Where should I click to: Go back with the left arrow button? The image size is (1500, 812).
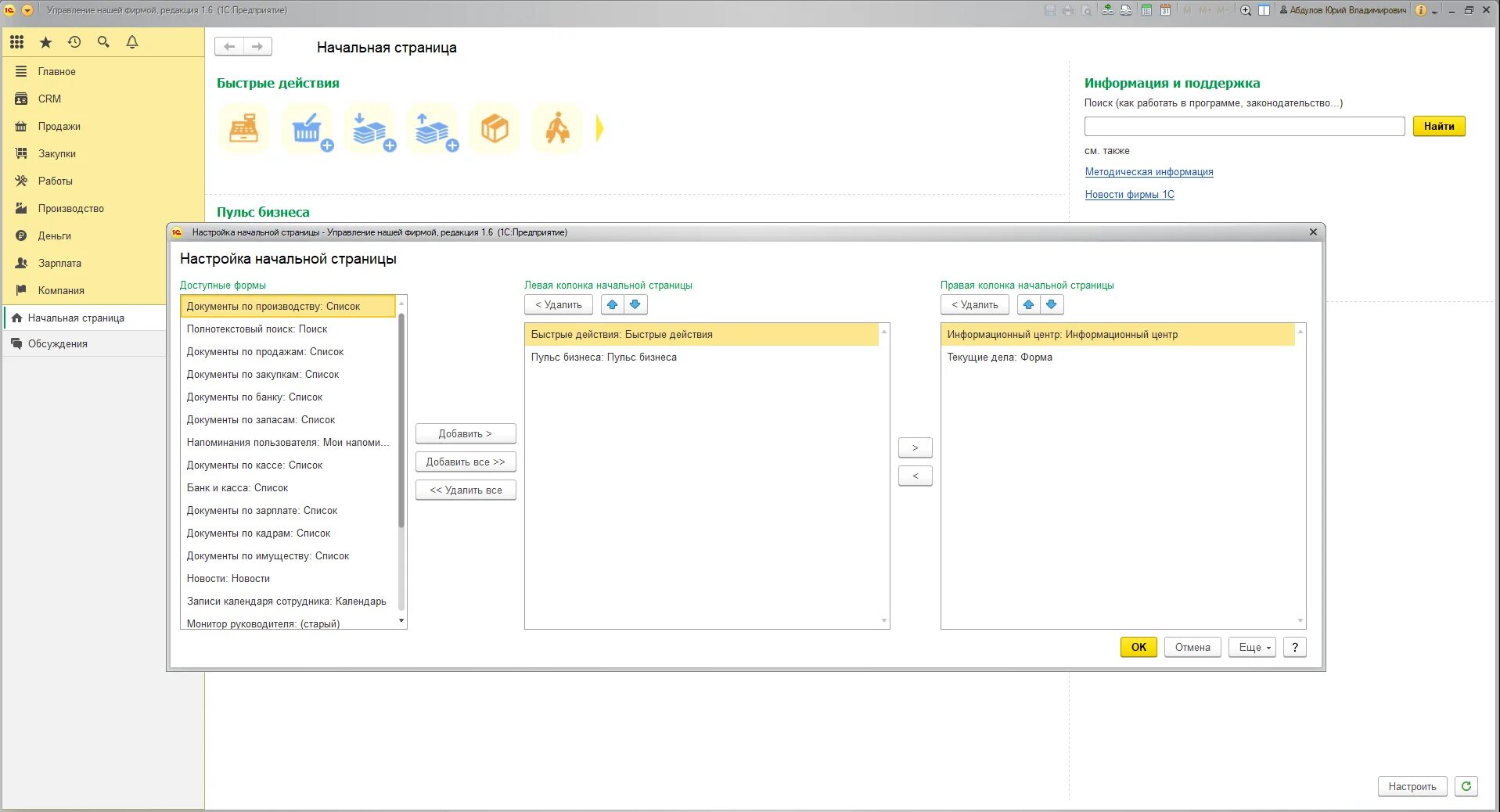229,47
